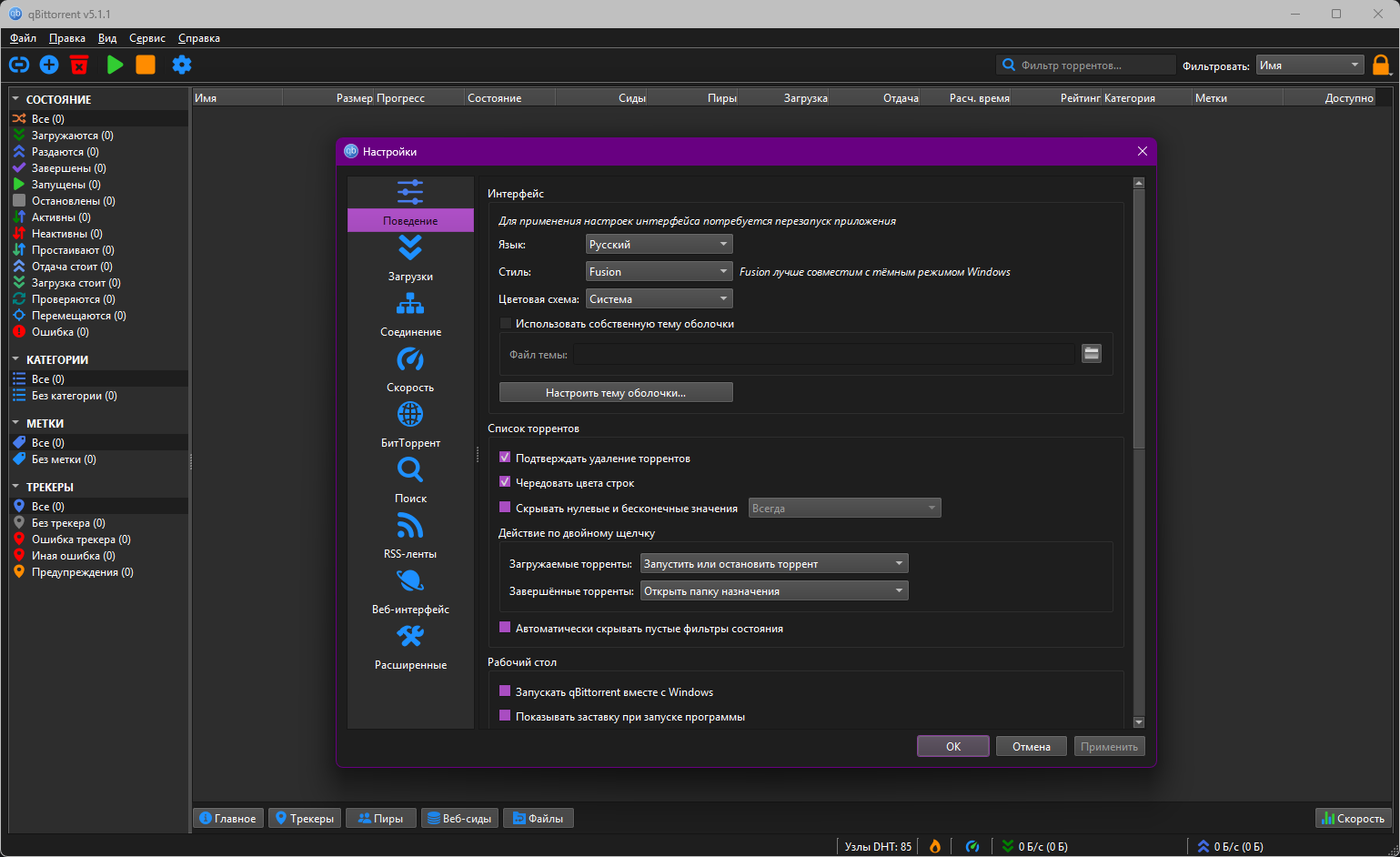Toggle alternating row colors checkbox
Image resolution: width=1400 pixels, height=857 pixels.
505,482
